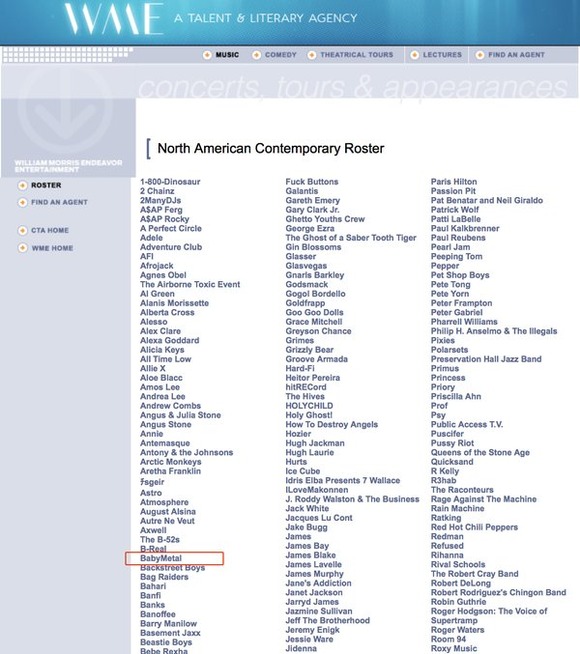
Task: Open the Hozier roster link
Action: (x=298, y=434)
